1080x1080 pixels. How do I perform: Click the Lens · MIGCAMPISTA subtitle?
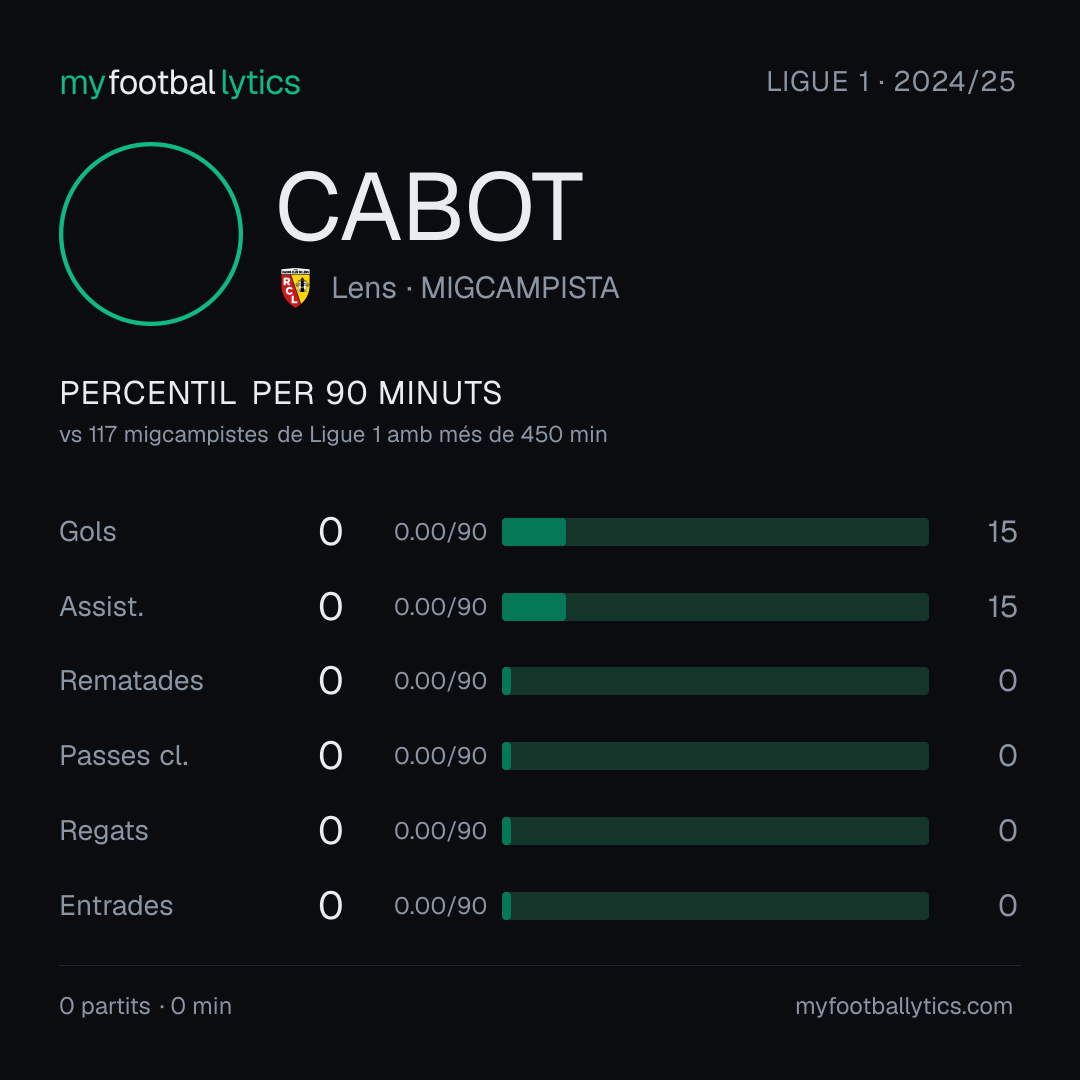click(475, 288)
